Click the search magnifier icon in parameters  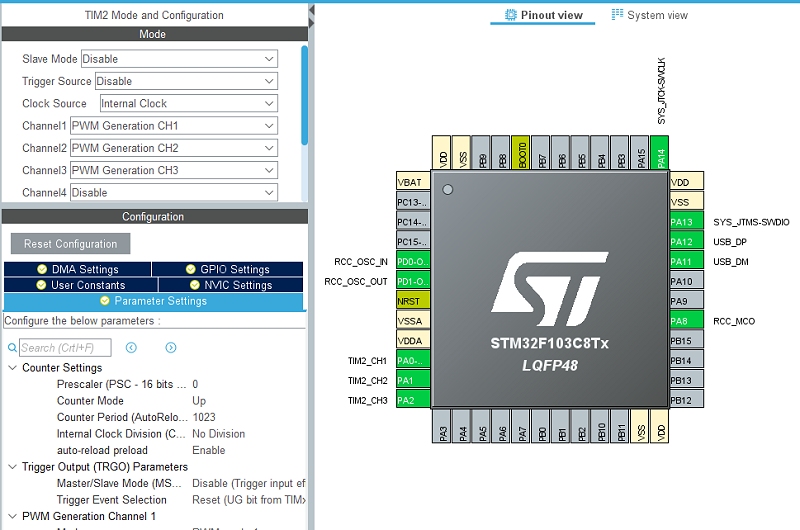pos(12,348)
